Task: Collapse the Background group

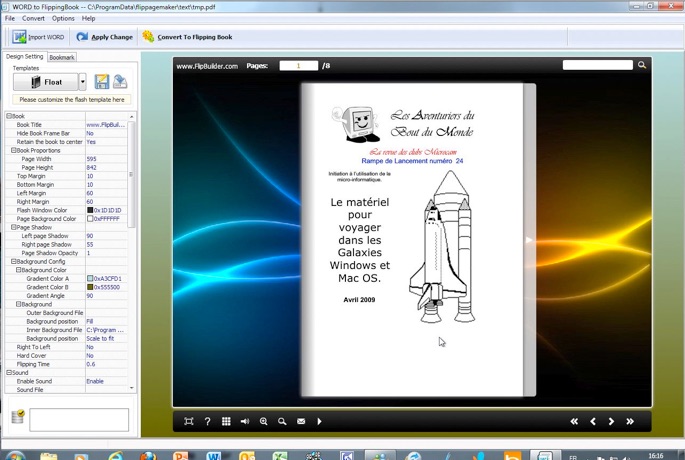Action: 19,304
